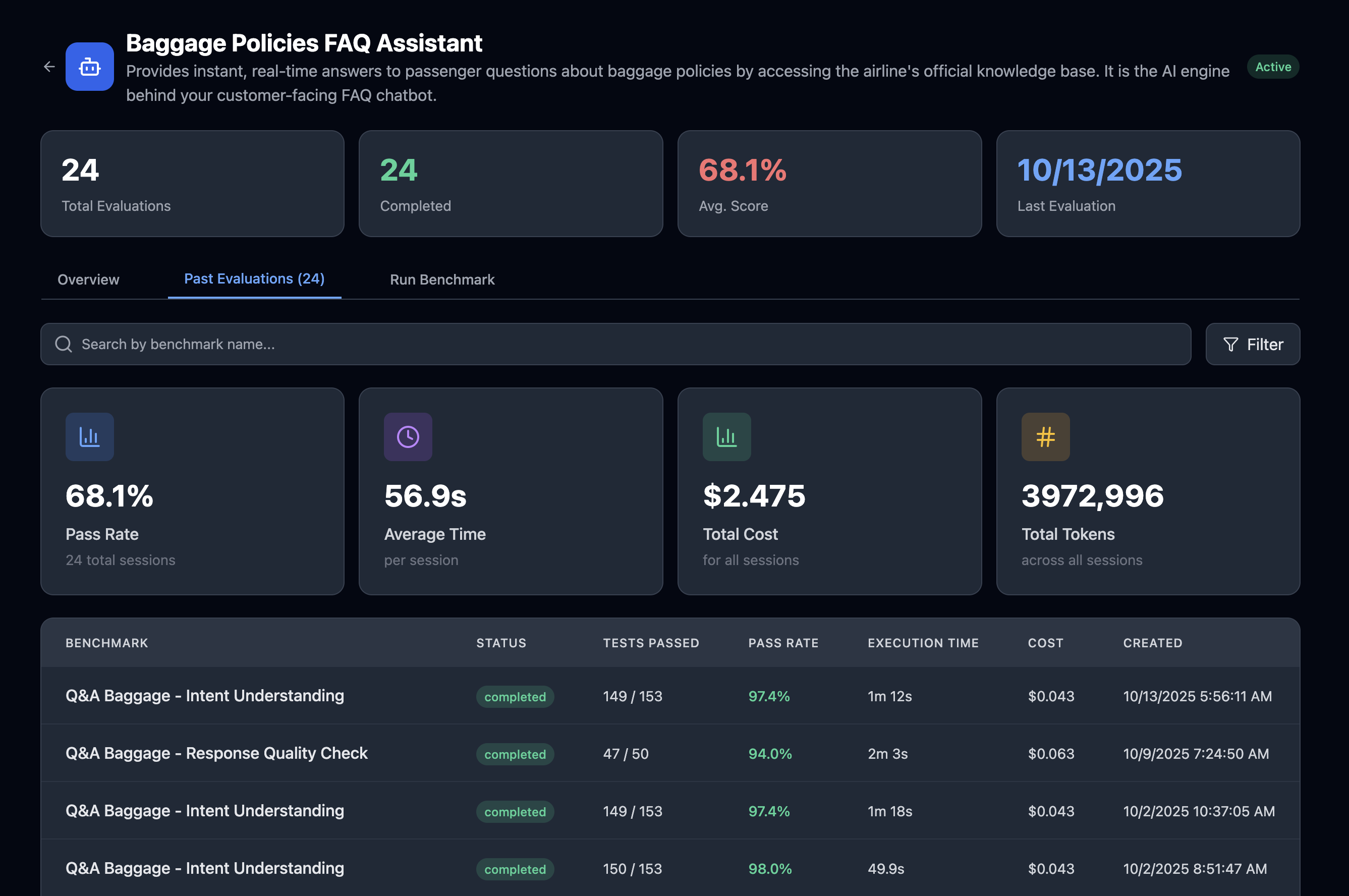Sort by the Pass Rate column header
The height and width of the screenshot is (896, 1349).
coord(783,643)
